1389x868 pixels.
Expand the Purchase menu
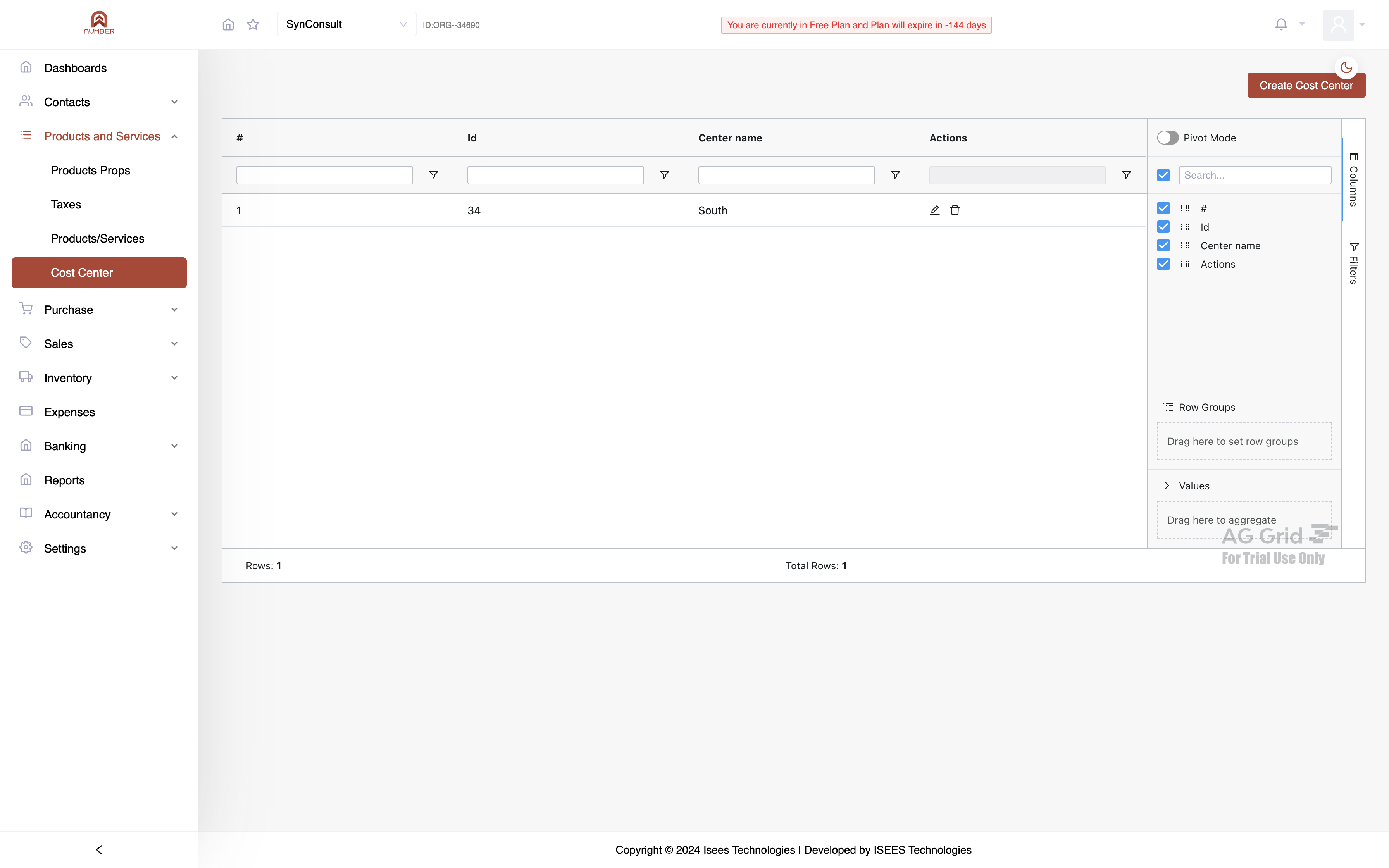pyautogui.click(x=99, y=310)
